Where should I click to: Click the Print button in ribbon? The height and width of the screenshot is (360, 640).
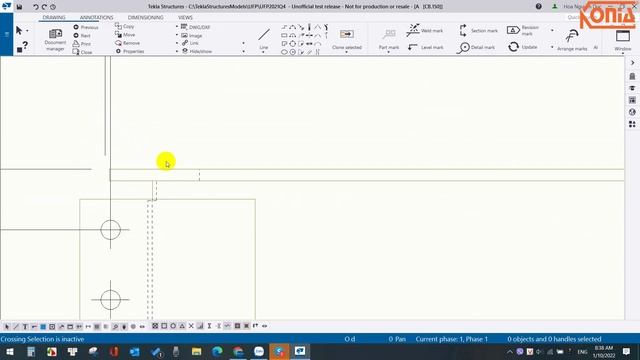pyautogui.click(x=82, y=44)
